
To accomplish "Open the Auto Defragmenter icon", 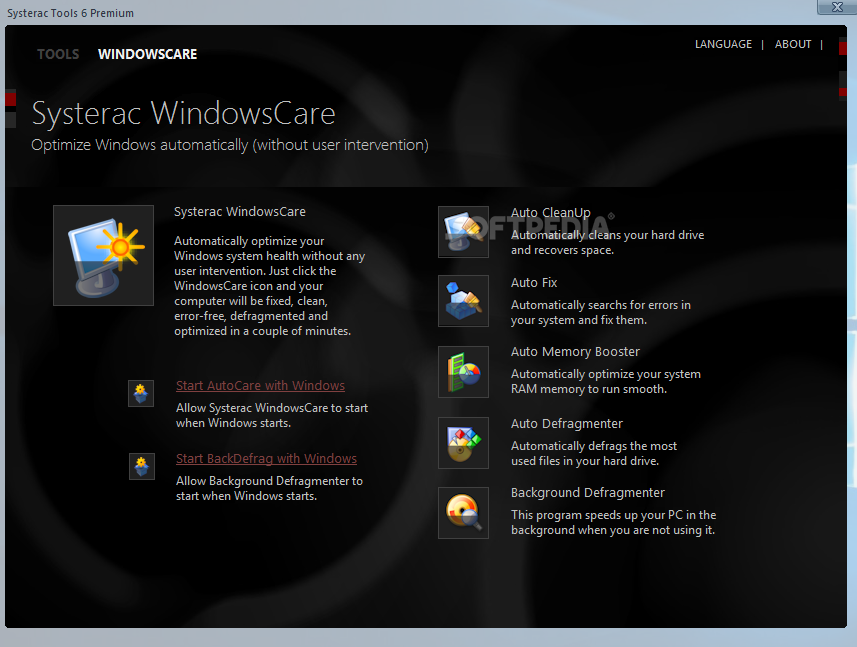I will [x=463, y=443].
